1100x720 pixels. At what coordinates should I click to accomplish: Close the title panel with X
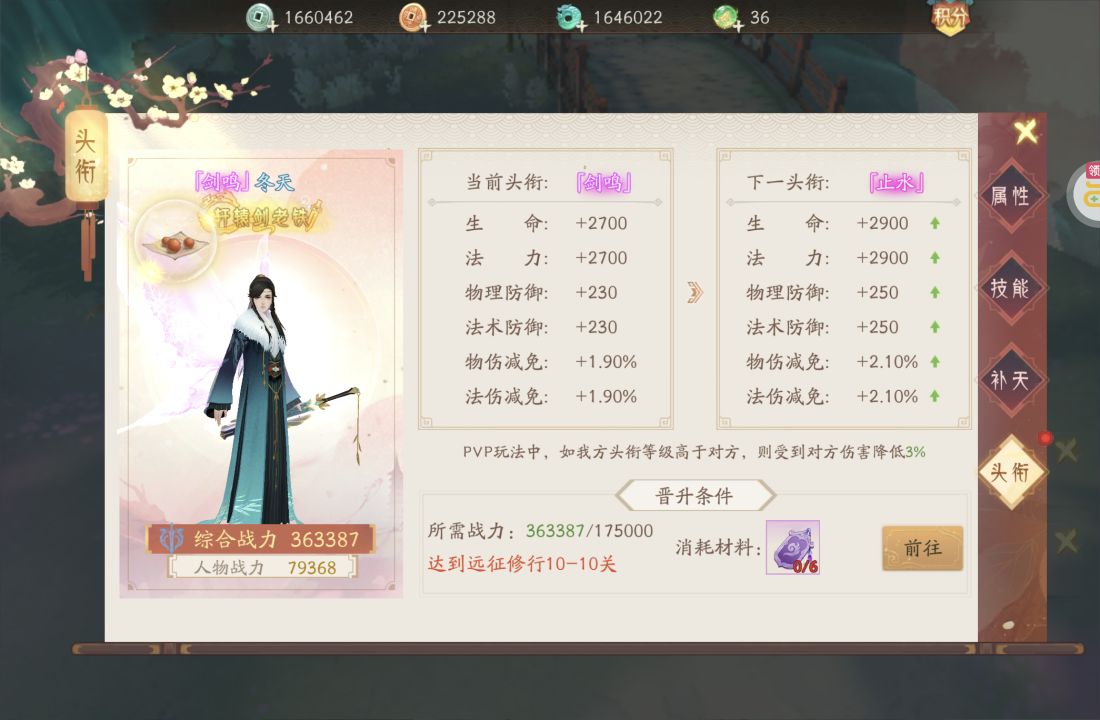click(1026, 131)
